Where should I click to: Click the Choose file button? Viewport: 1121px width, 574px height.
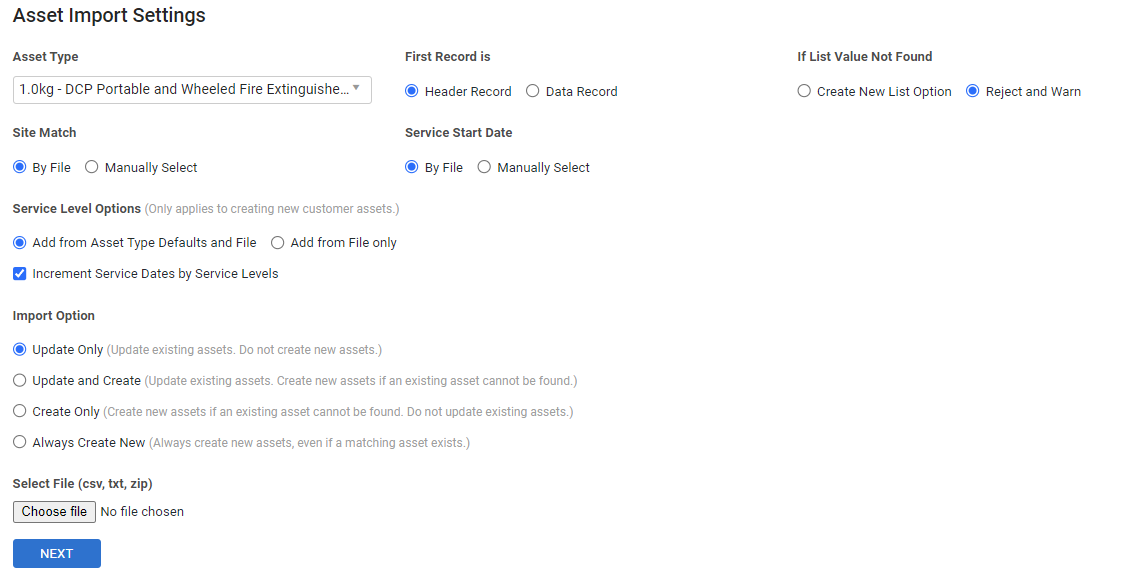coord(54,512)
